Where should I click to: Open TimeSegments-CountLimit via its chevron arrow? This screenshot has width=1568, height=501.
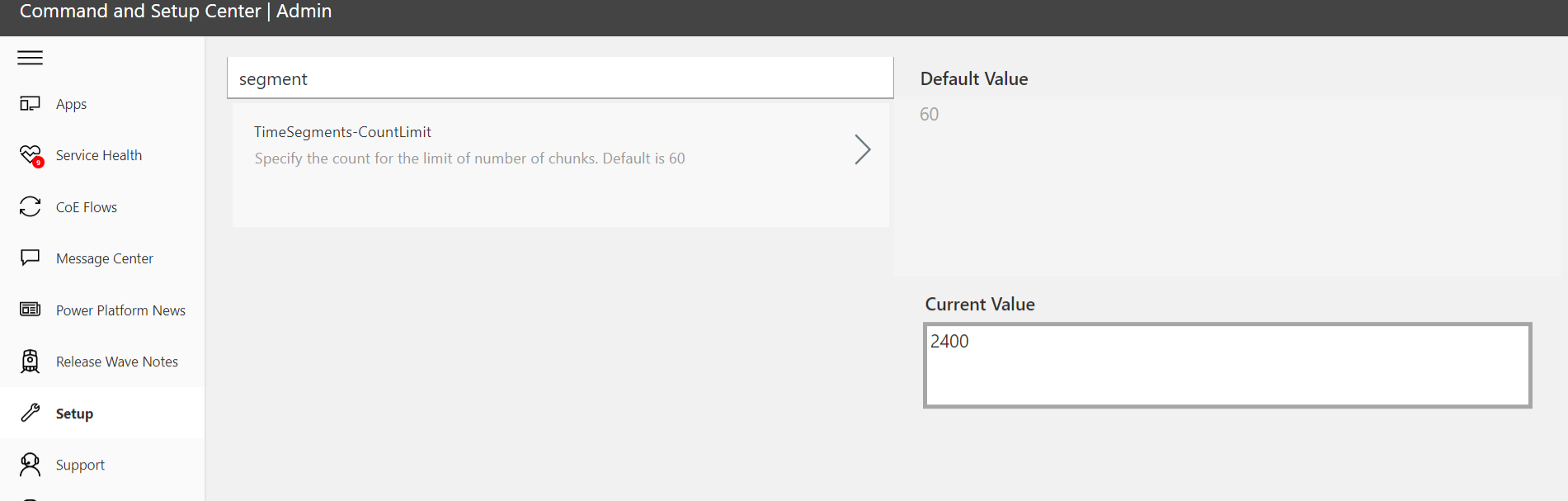point(863,149)
